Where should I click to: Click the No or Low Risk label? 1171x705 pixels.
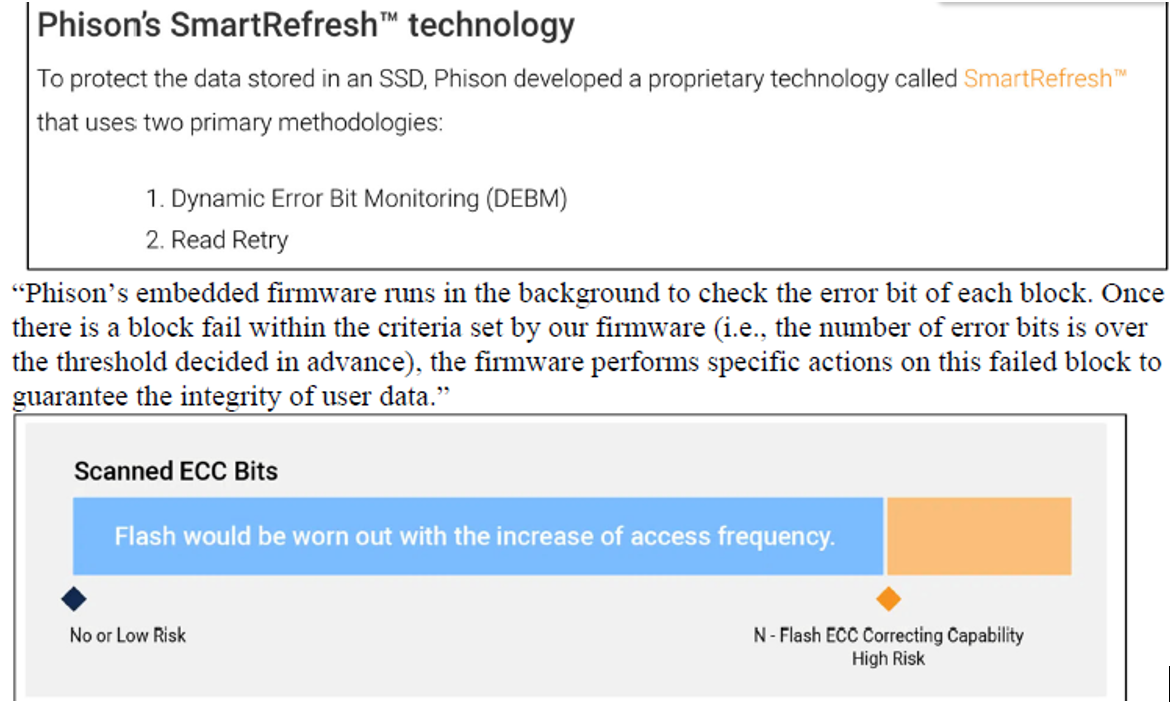[x=128, y=635]
